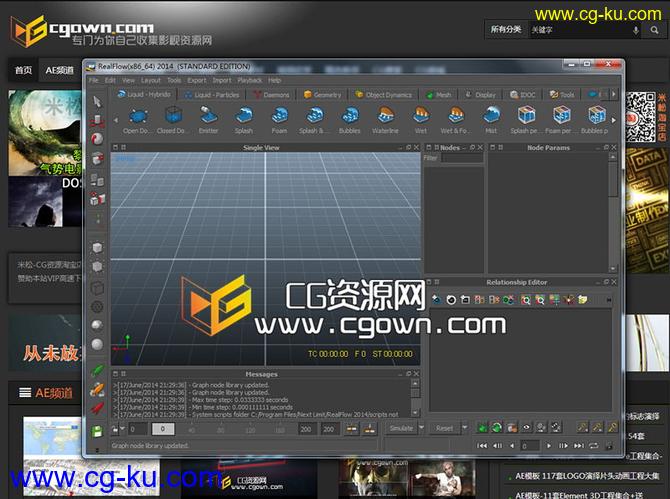Click the website search magnifier button

(x=654, y=30)
